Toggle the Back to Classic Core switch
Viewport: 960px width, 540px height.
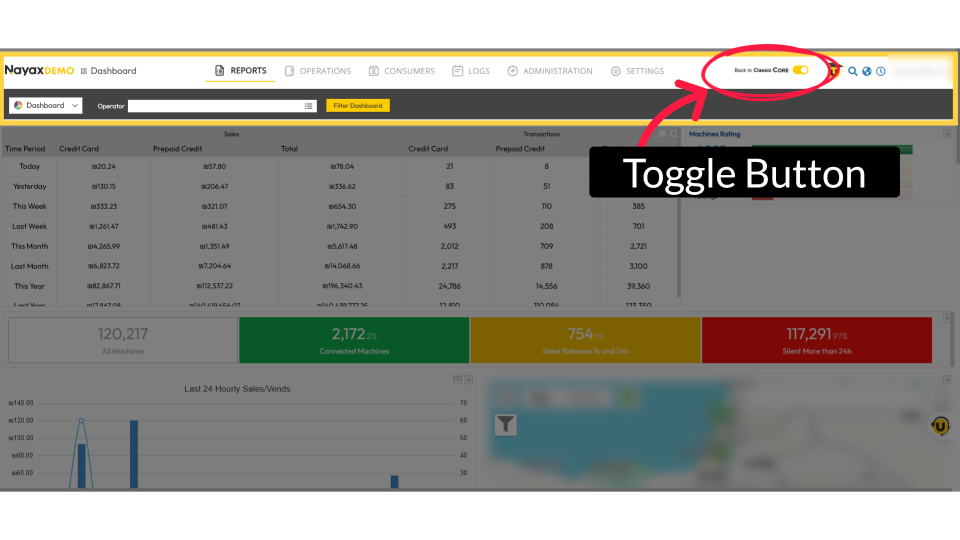point(800,70)
